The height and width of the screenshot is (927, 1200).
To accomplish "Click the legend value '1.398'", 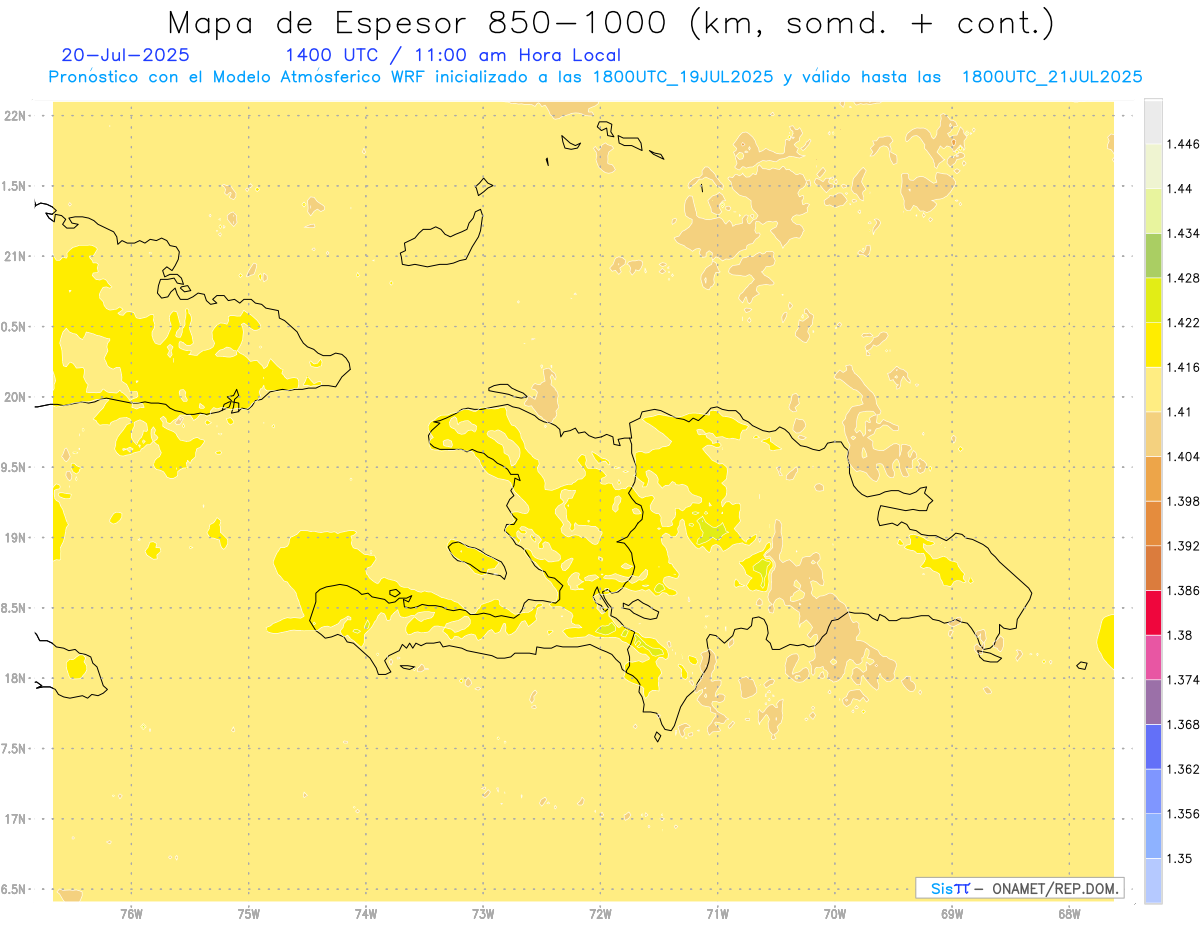I will (1183, 501).
